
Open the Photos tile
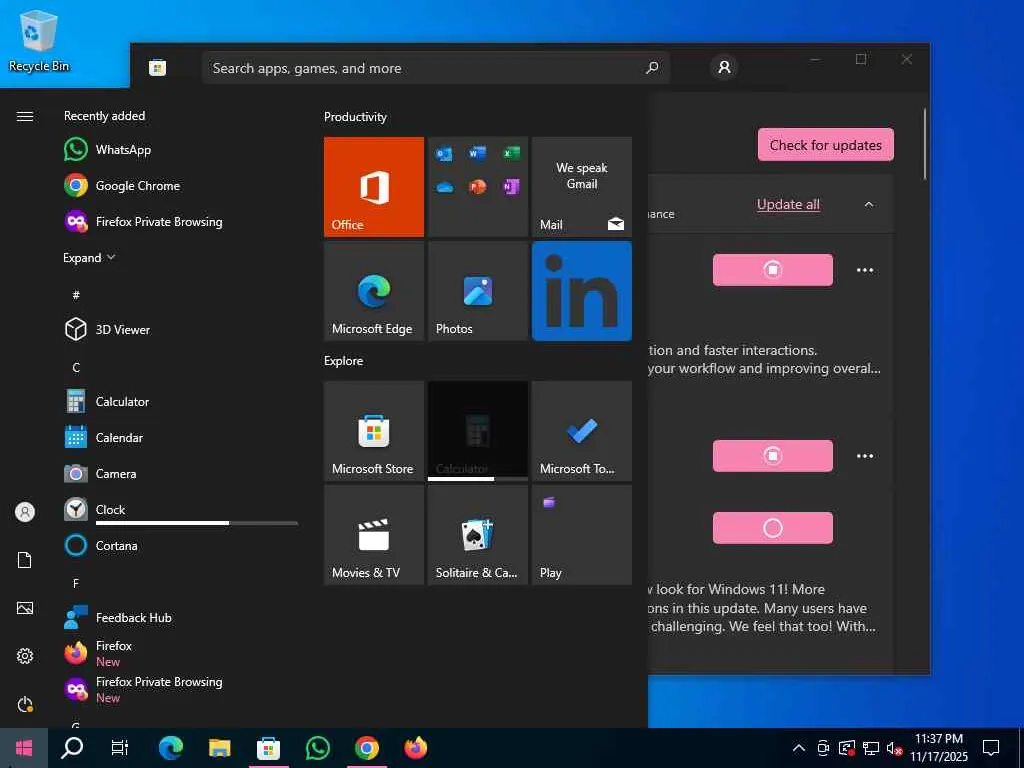(x=477, y=291)
